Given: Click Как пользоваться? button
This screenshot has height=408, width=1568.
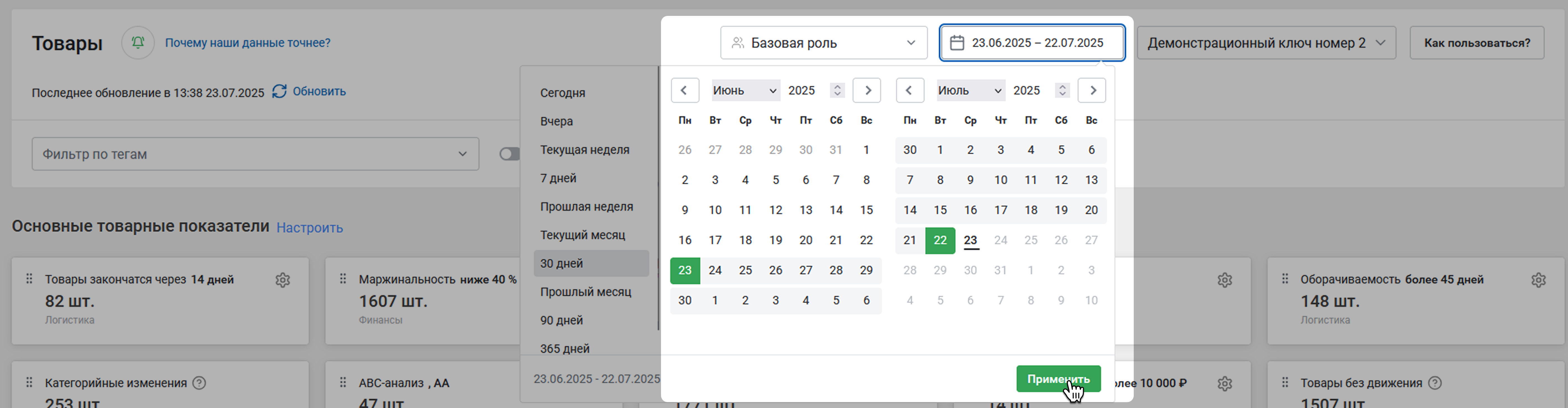Looking at the screenshot, I should [1477, 43].
